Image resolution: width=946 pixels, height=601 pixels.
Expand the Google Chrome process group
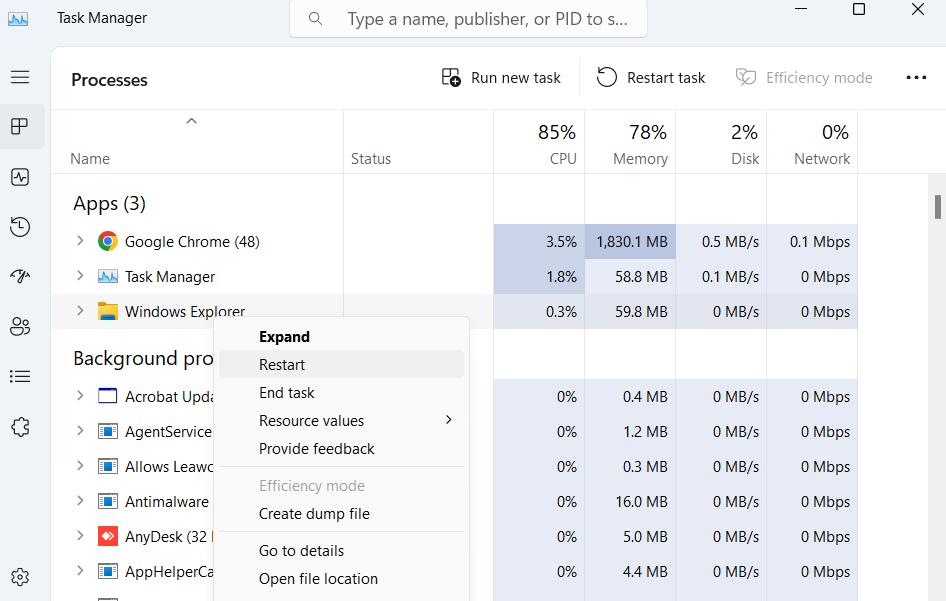[80, 241]
